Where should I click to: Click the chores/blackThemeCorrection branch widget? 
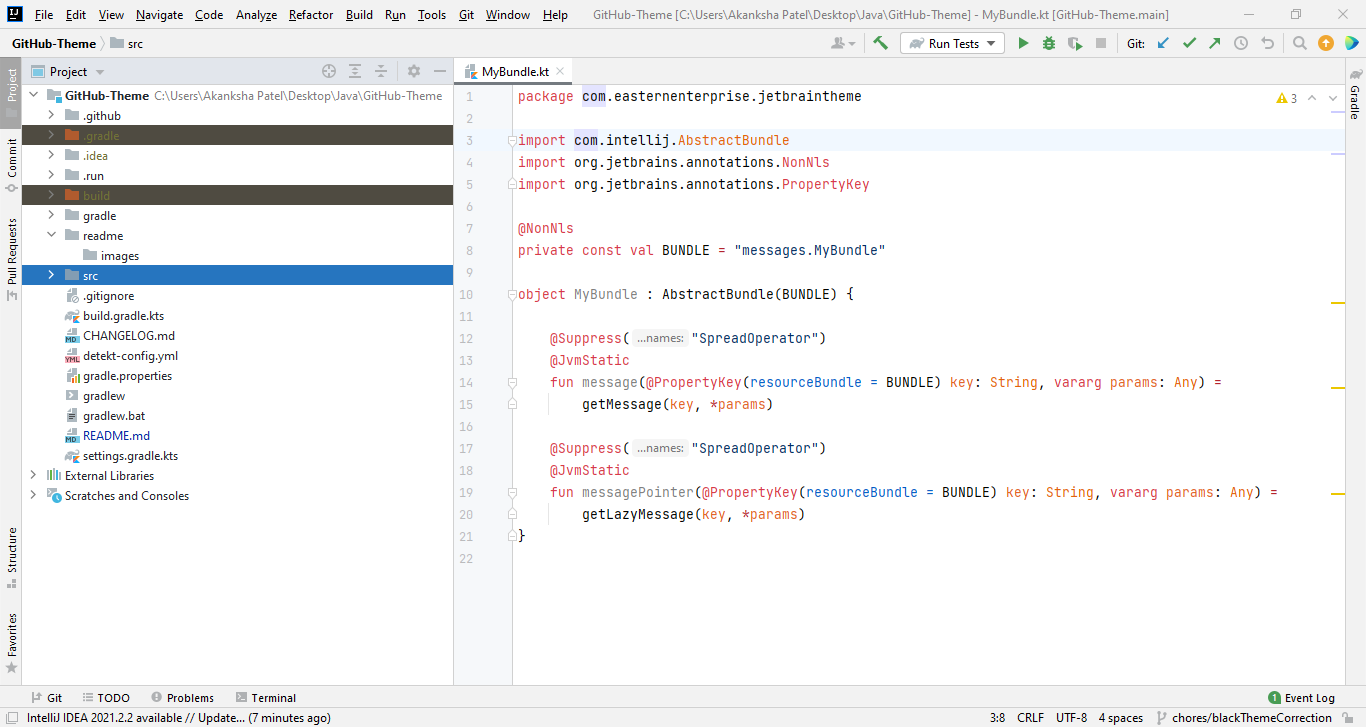[x=1245, y=717]
